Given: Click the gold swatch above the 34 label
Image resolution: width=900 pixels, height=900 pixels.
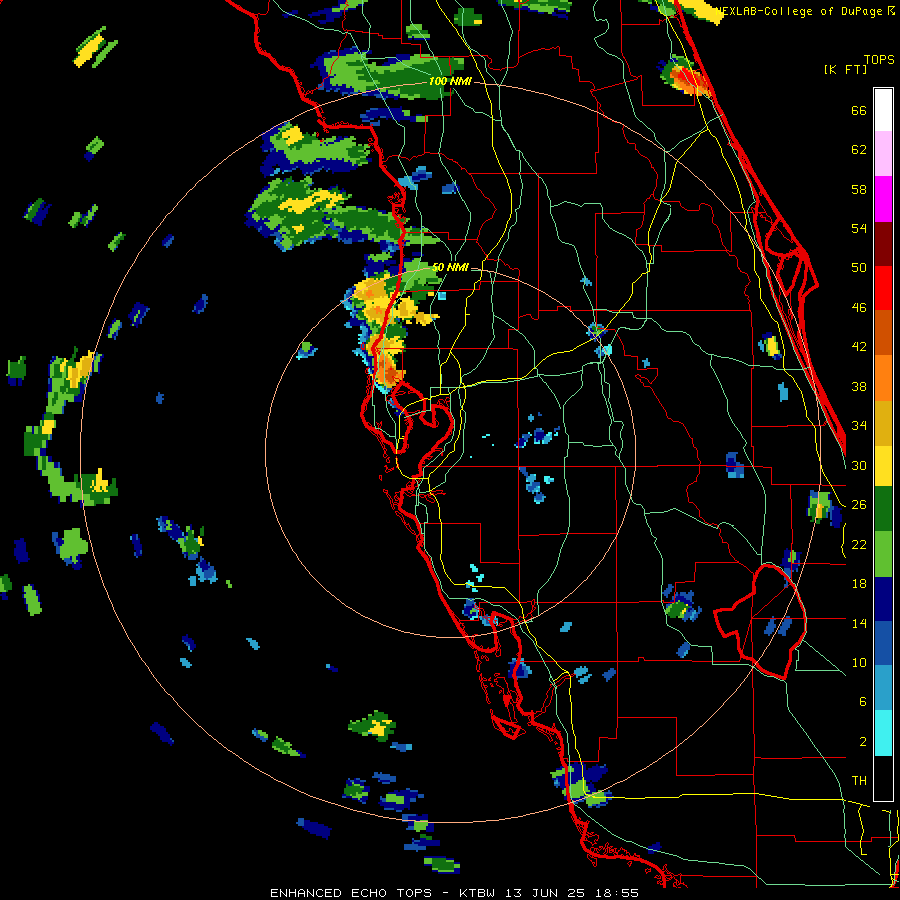Looking at the screenshot, I should coord(883,422).
